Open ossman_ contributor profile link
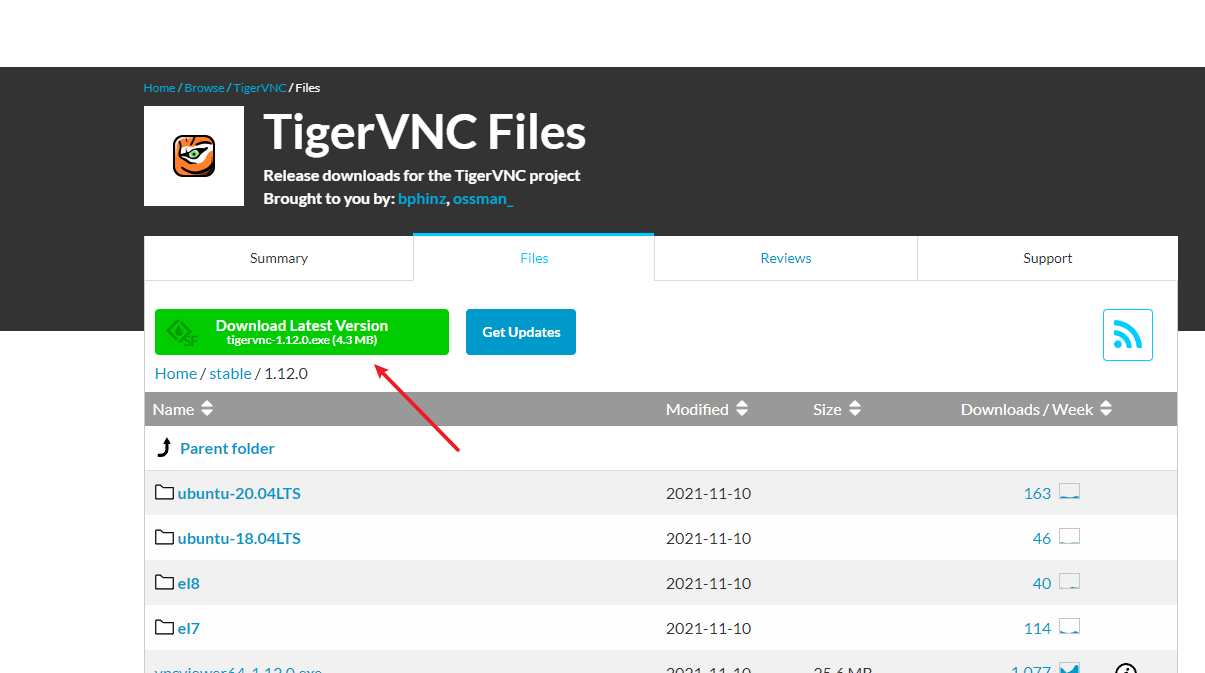Image resolution: width=1205 pixels, height=673 pixels. pyautogui.click(x=483, y=199)
